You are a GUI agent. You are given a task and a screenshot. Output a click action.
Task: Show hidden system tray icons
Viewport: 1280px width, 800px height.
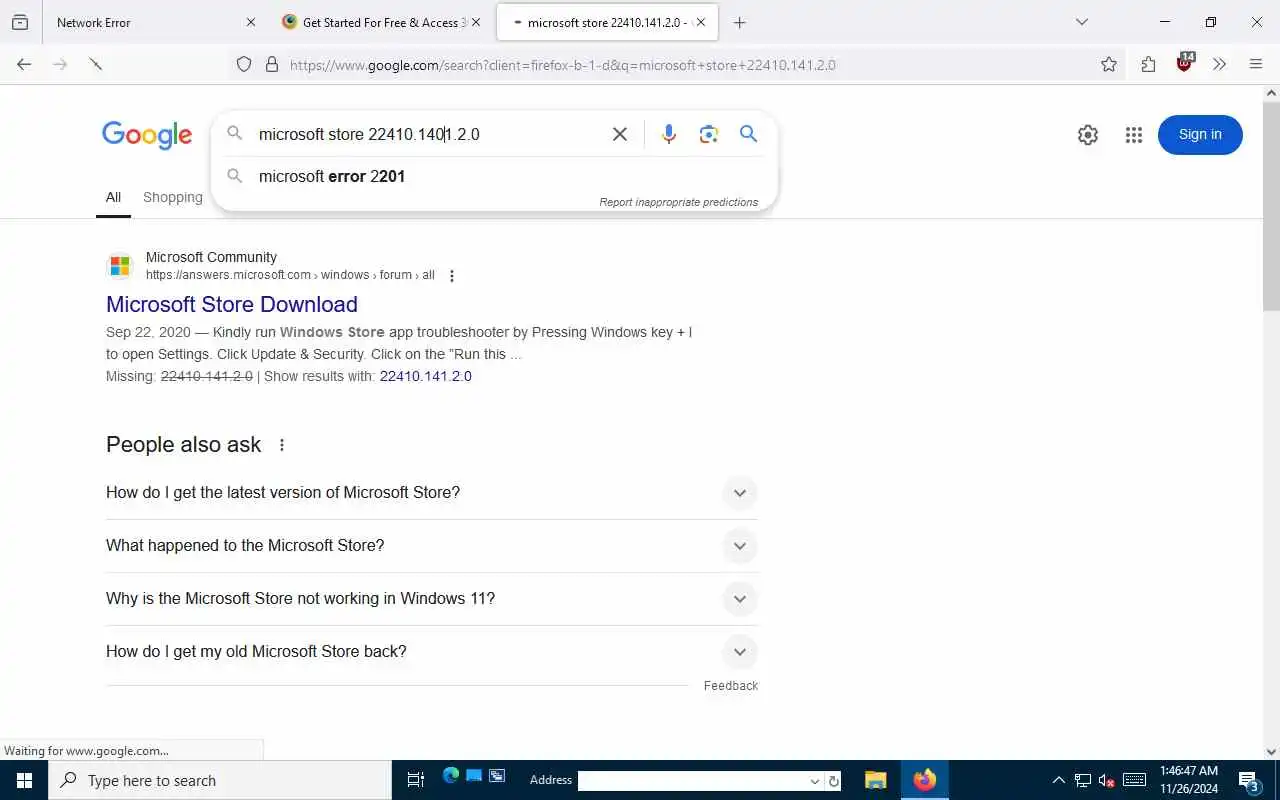pyautogui.click(x=1058, y=780)
